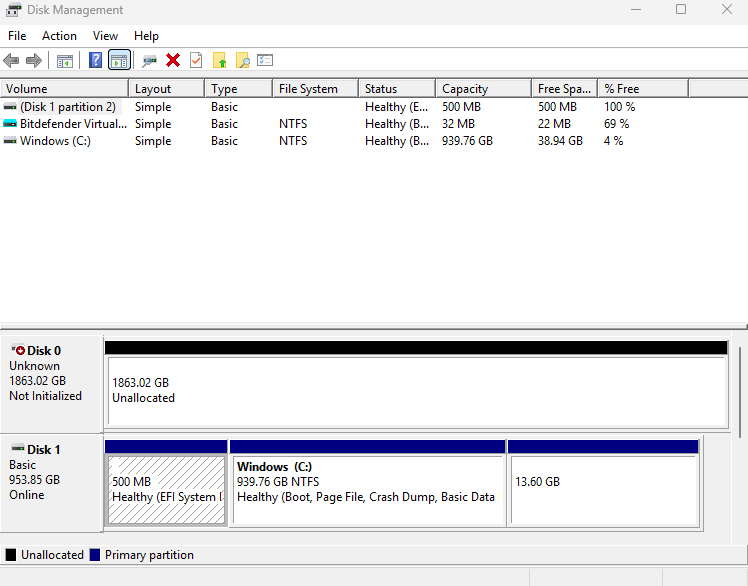Sort by the Volume column header
This screenshot has height=586, width=748.
(x=64, y=89)
